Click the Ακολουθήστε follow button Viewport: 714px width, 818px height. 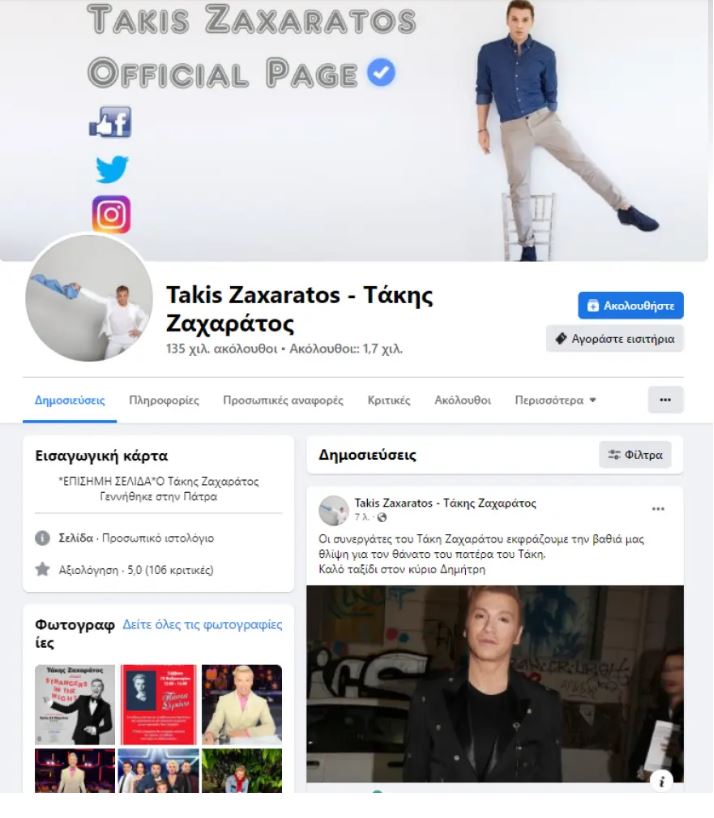[x=631, y=305]
